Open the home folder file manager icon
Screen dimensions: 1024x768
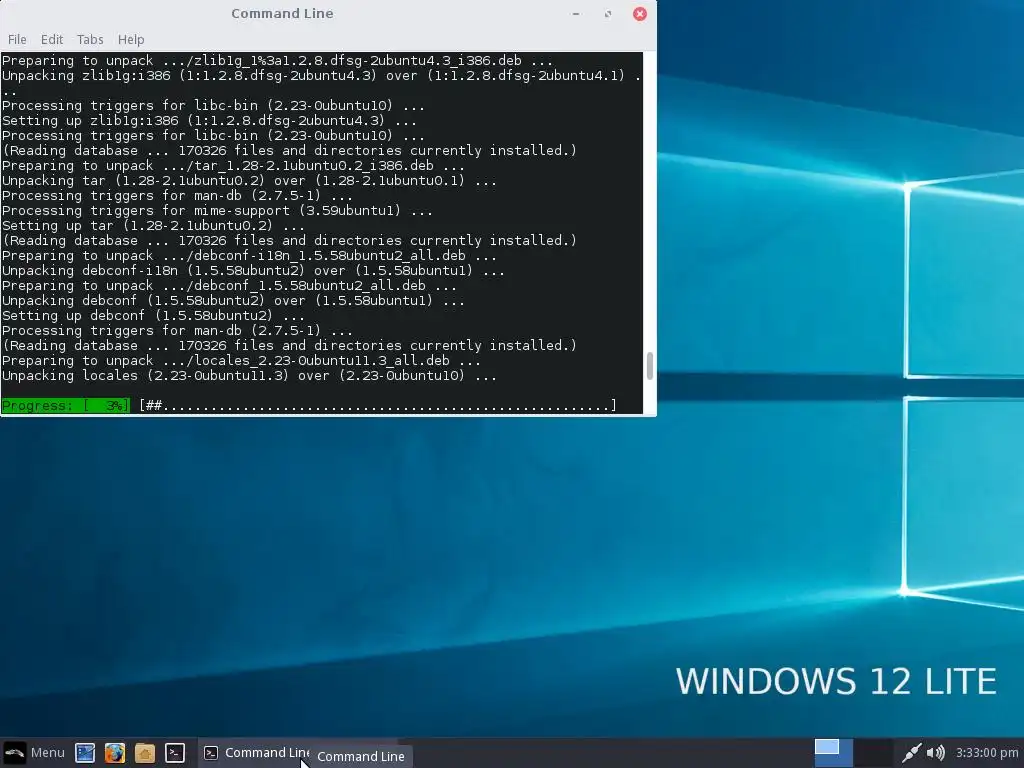(145, 752)
